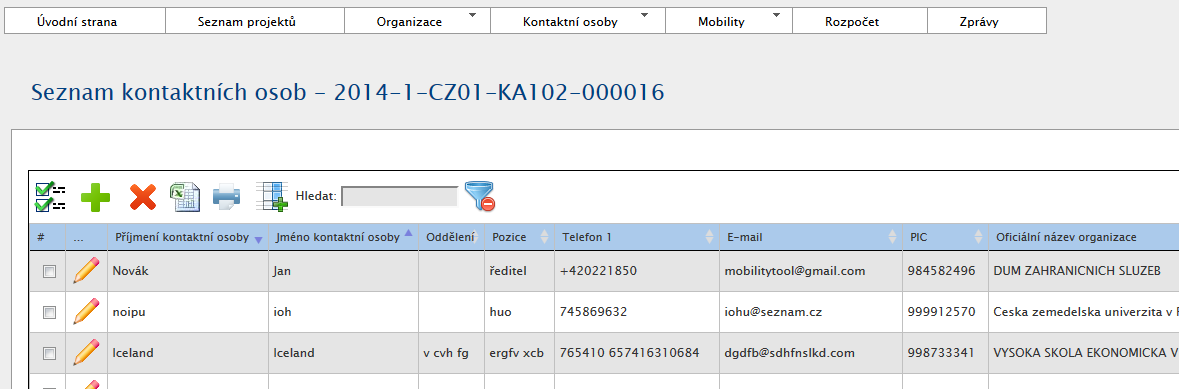Screen dimensions: 1179x389
Task: Select phone 745869632 cell
Action: (x=637, y=312)
